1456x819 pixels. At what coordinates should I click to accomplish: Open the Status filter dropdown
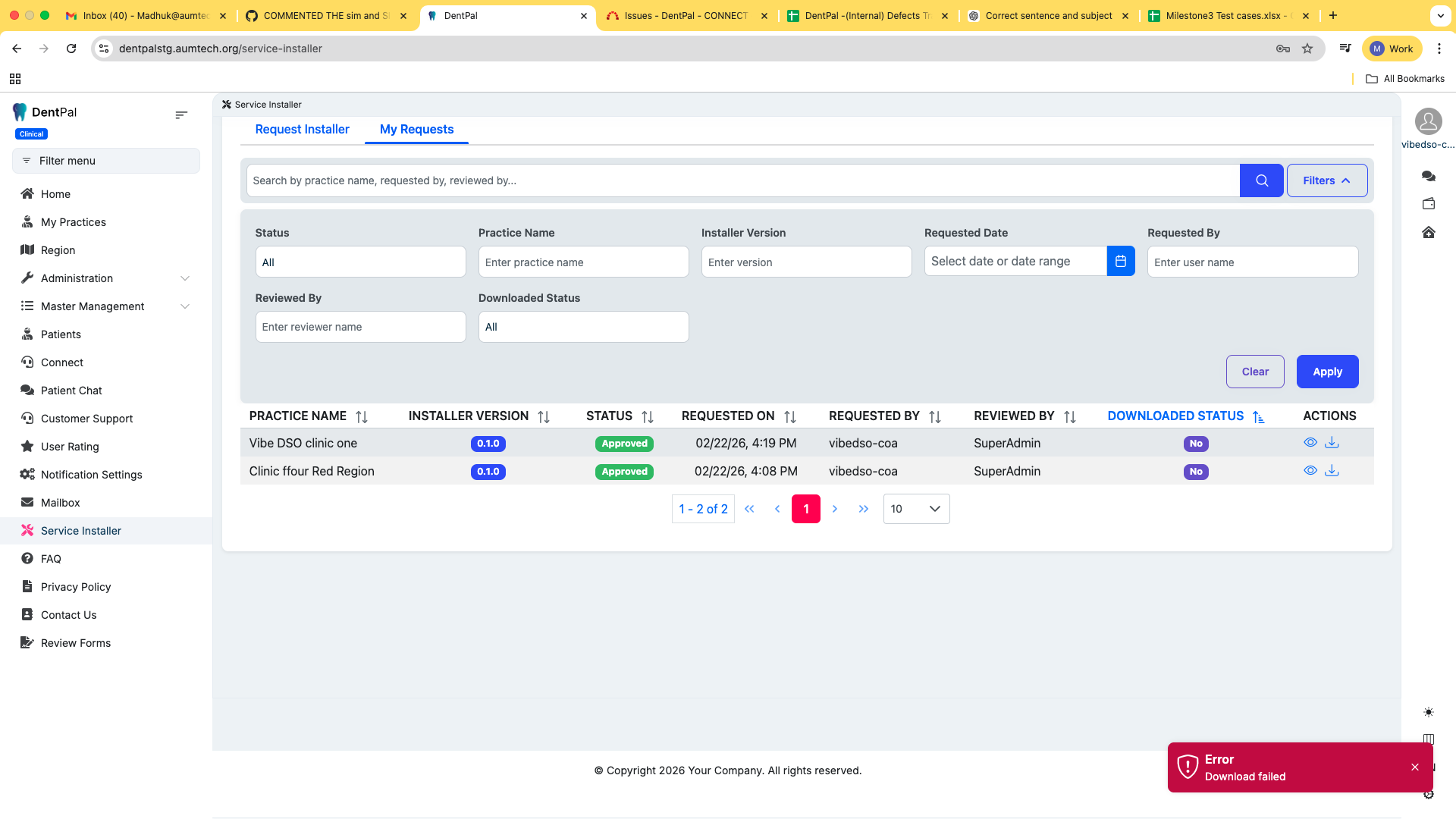[x=360, y=262]
